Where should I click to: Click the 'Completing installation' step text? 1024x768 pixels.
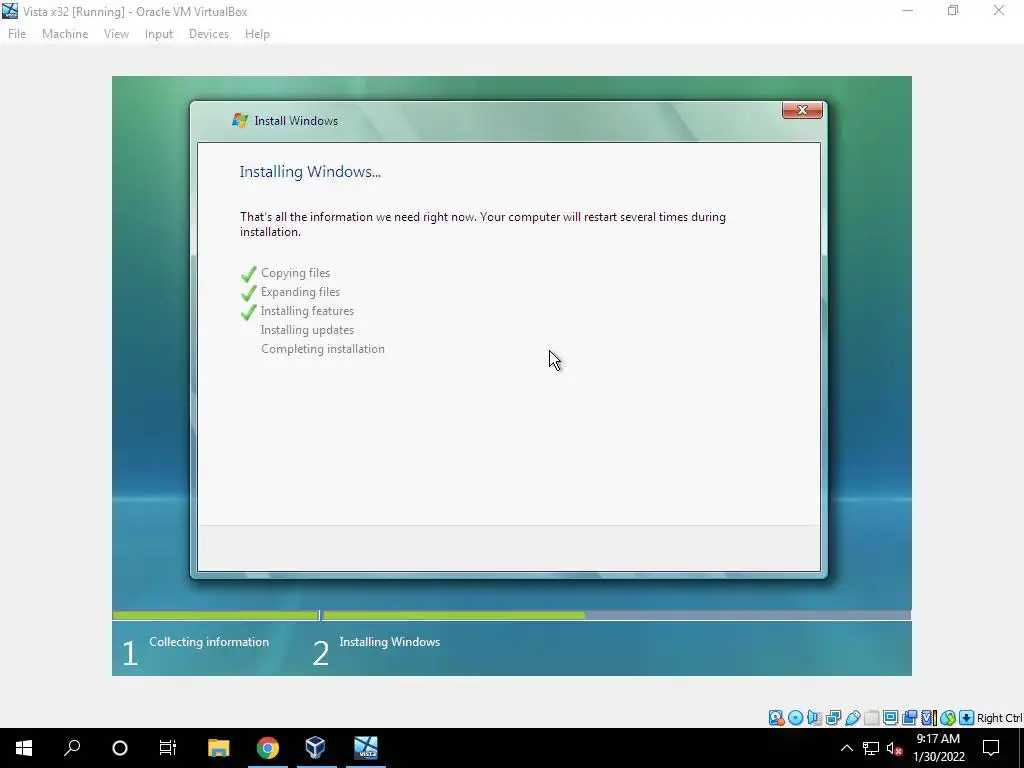coord(323,349)
